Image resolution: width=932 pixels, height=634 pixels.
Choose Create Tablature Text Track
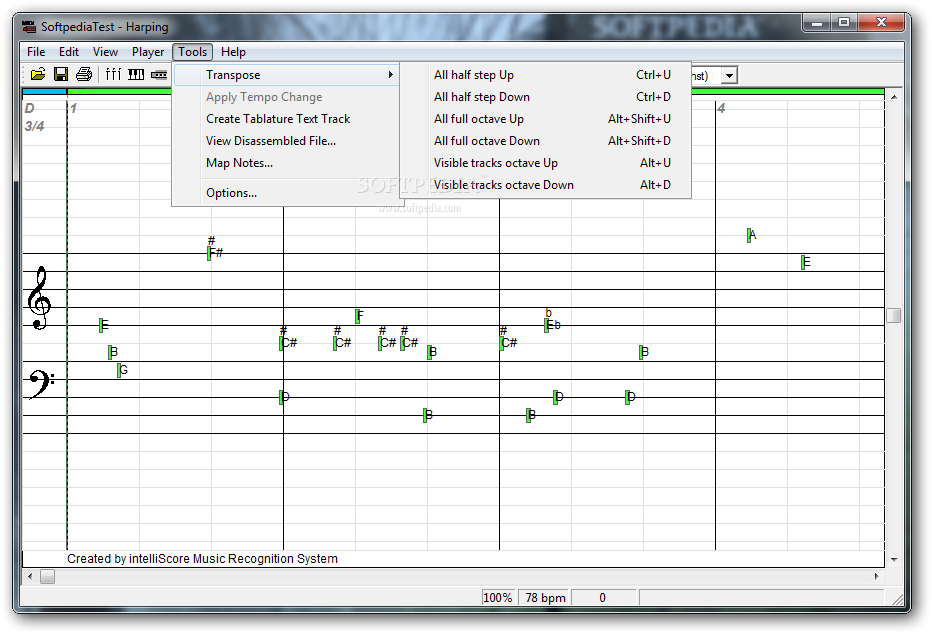pyautogui.click(x=286, y=119)
